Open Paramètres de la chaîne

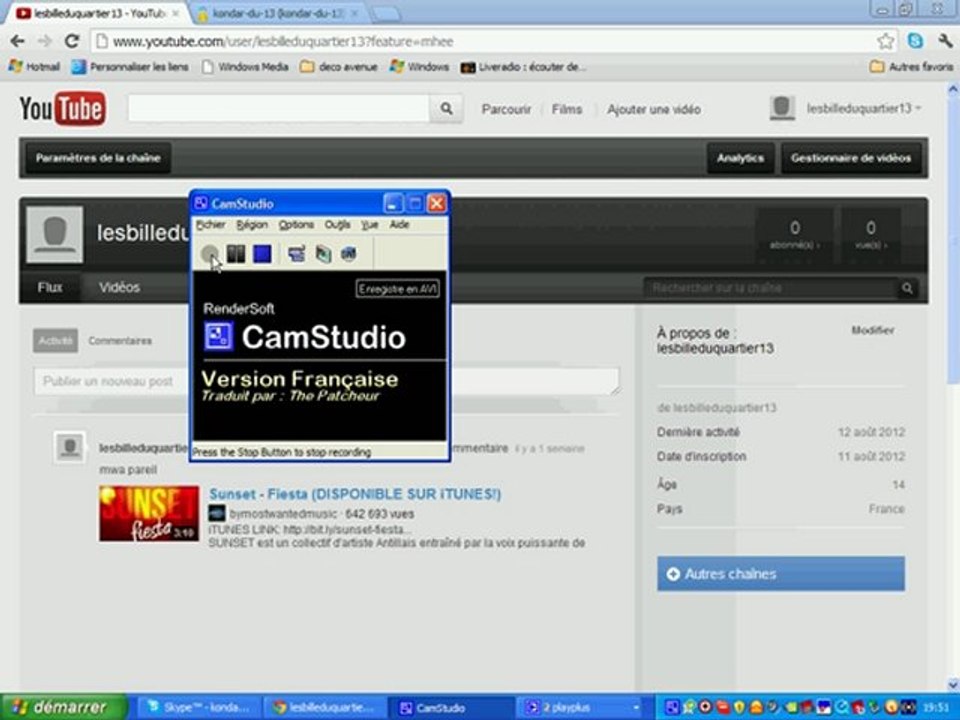tap(98, 158)
